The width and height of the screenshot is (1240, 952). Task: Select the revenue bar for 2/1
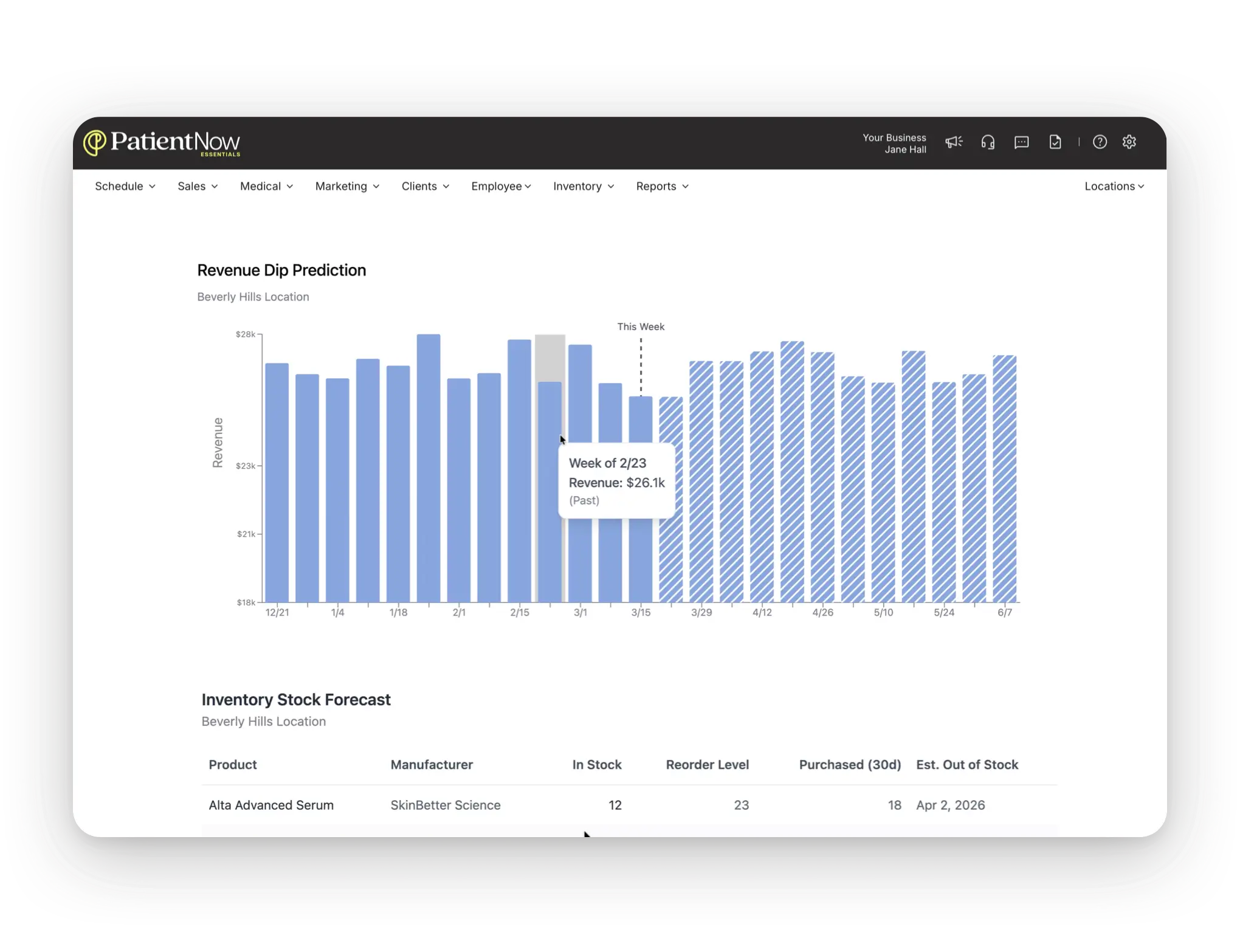pyautogui.click(x=459, y=490)
